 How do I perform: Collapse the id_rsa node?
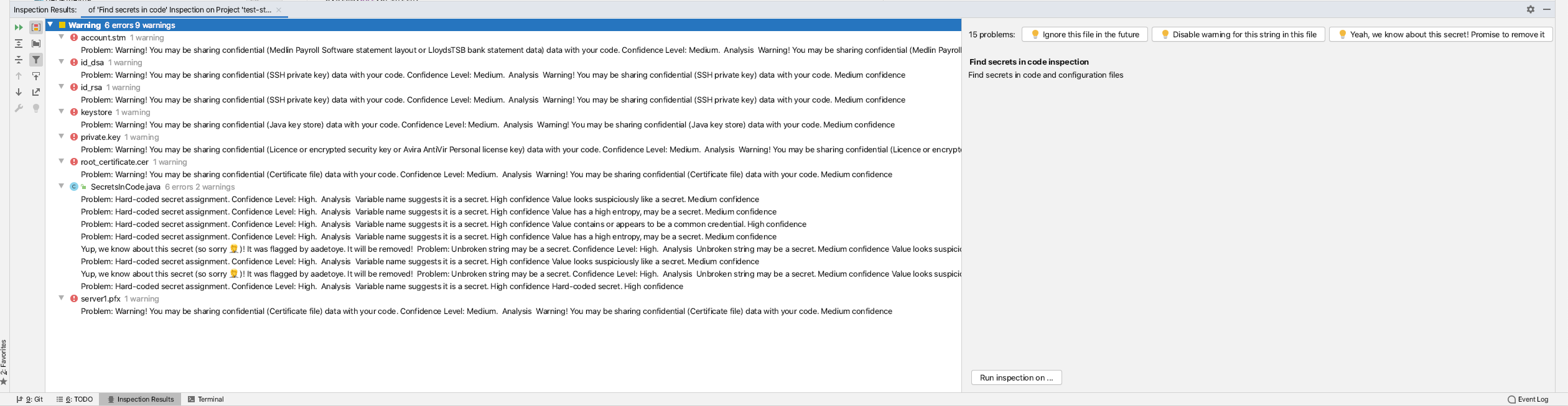coord(62,87)
